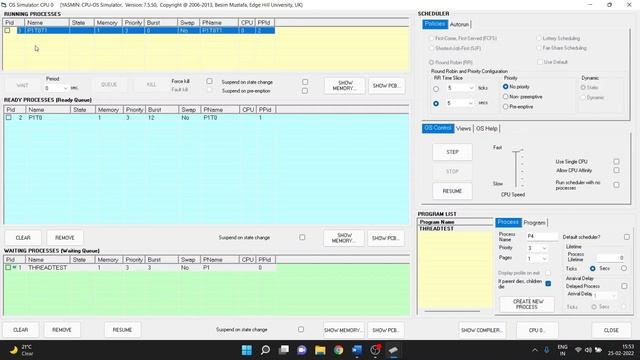
Task: Click Running Processes SHOW PCB button
Action: (386, 86)
